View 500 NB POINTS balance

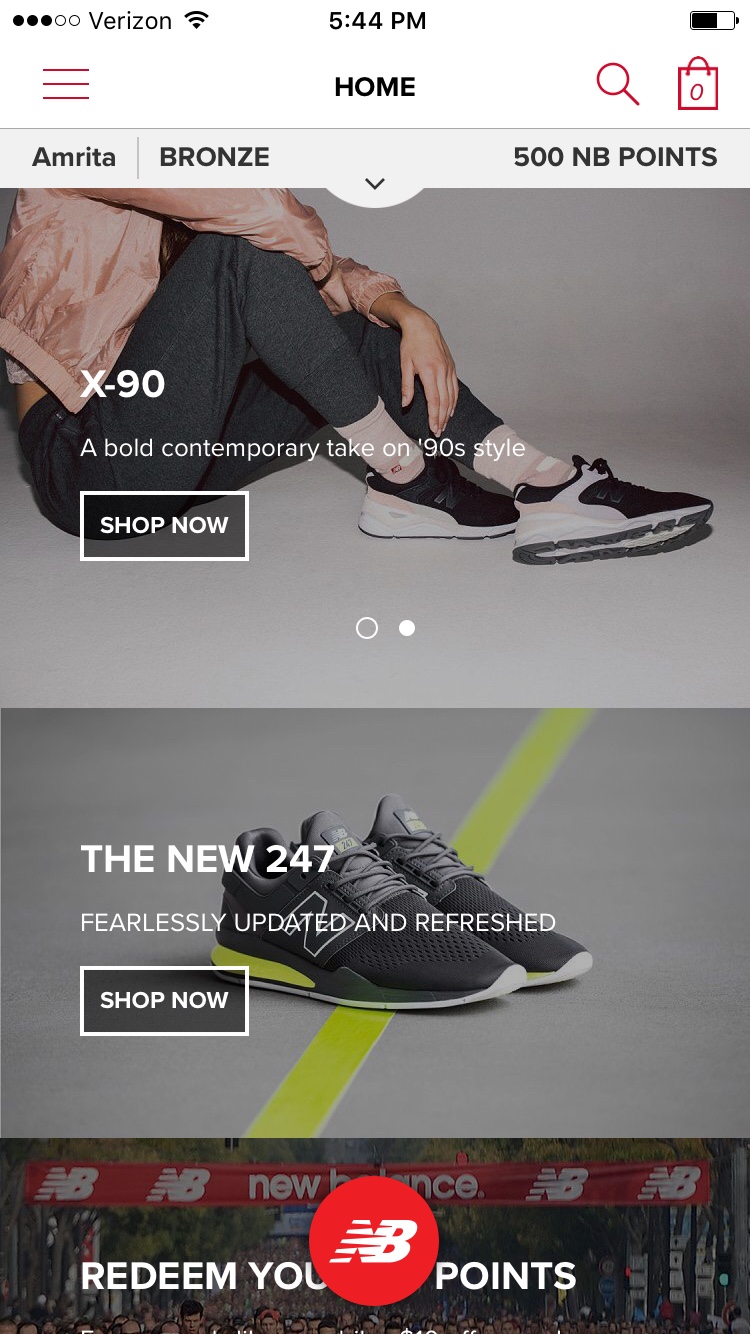click(615, 157)
